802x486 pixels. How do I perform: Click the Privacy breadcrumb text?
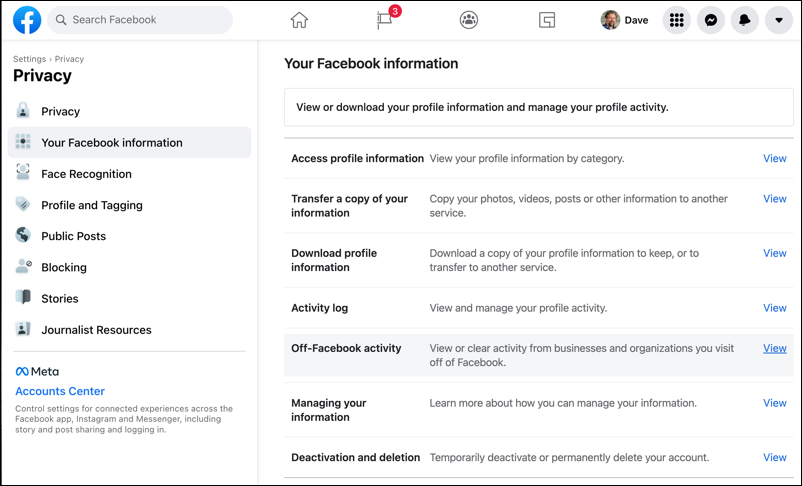pyautogui.click(x=69, y=59)
